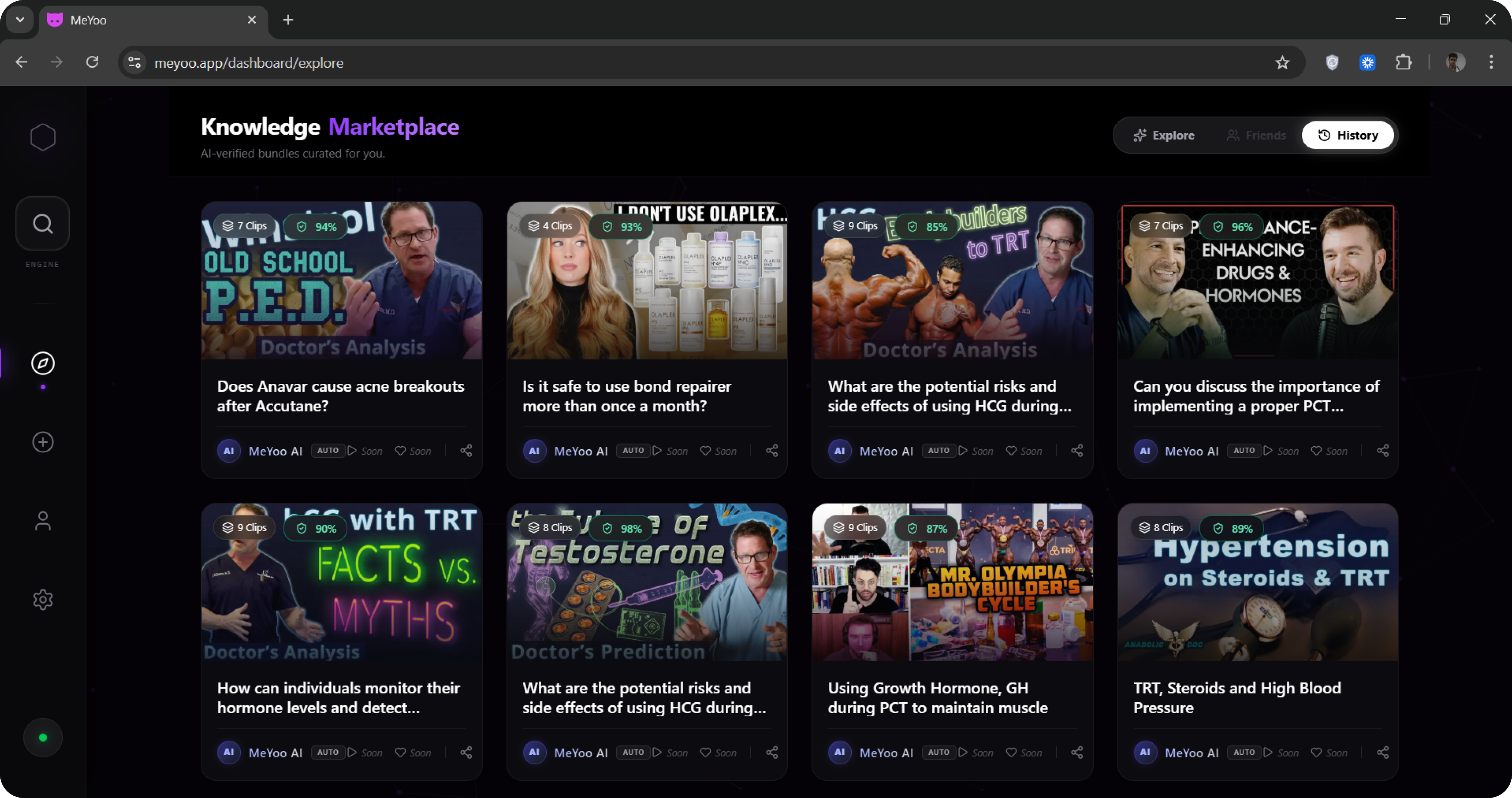Screen dimensions: 1512x798
Task: Click the green status dot button
Action: click(42, 738)
